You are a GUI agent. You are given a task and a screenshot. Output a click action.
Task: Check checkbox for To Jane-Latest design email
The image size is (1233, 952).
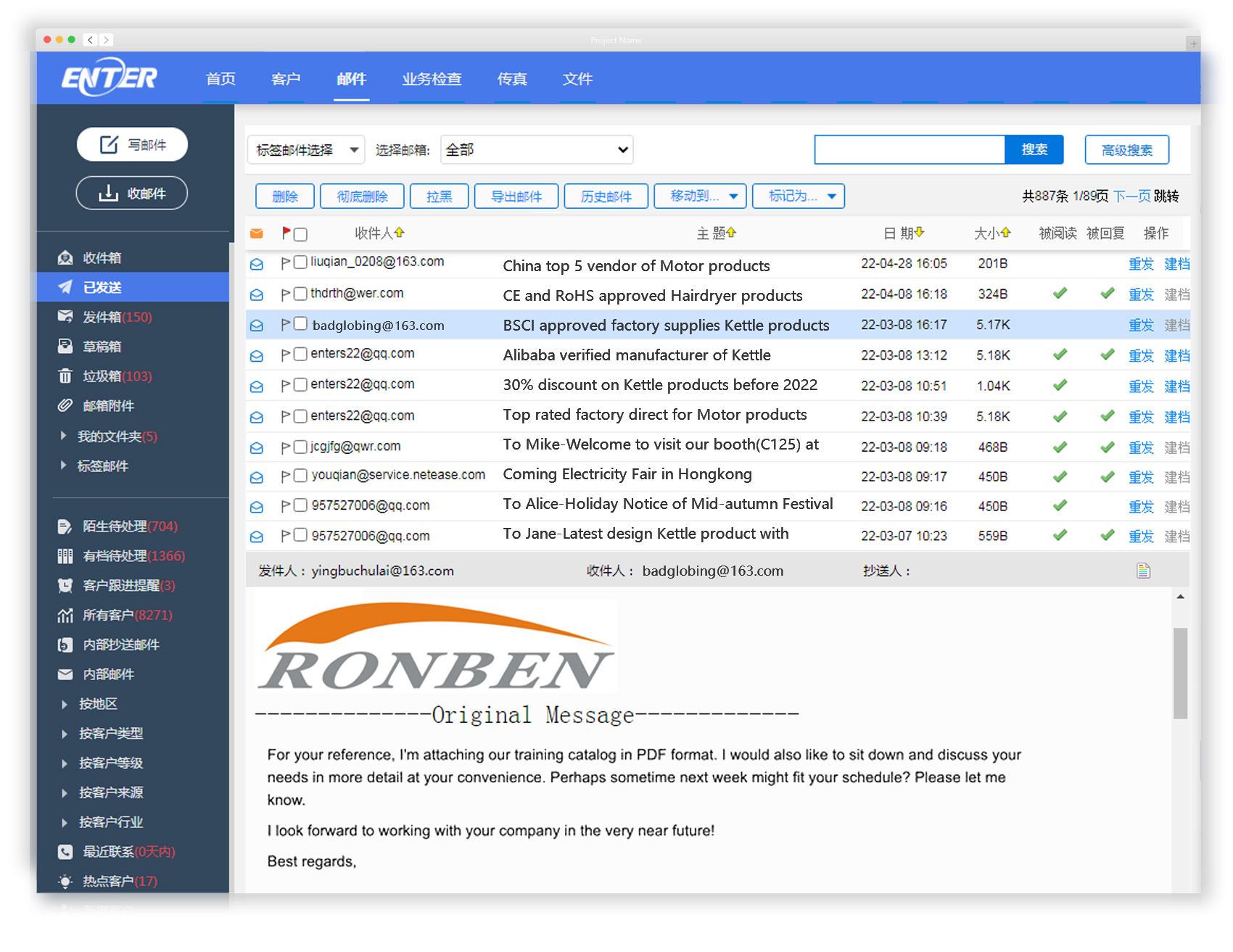(x=300, y=535)
